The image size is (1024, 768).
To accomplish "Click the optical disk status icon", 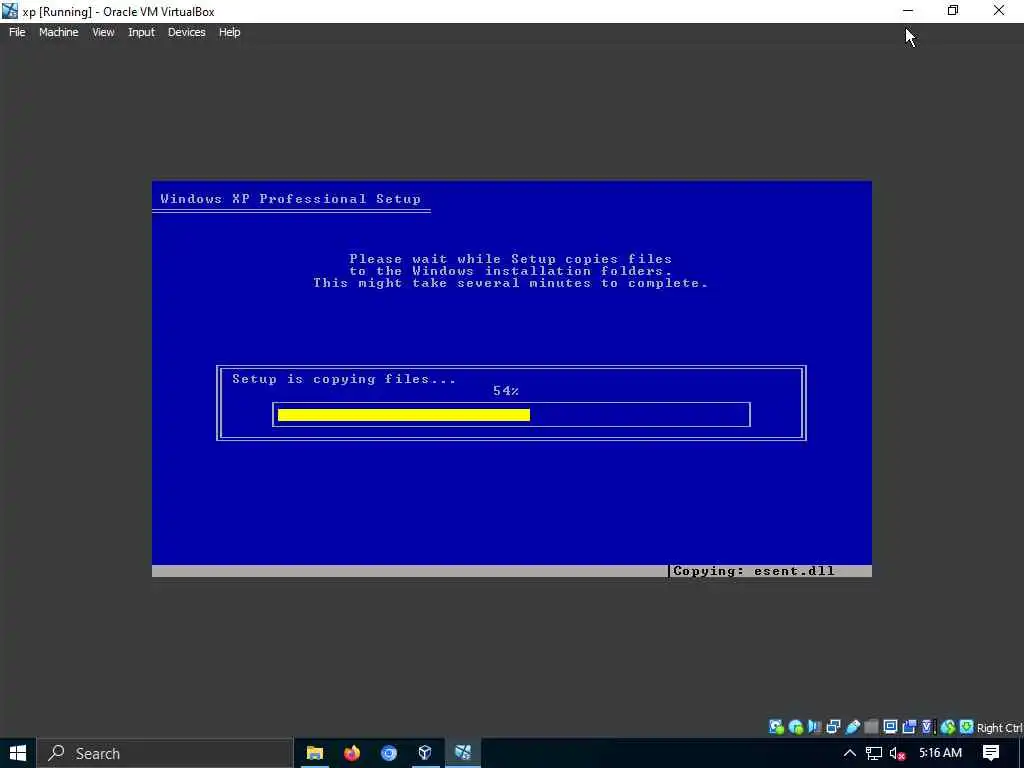I will [x=795, y=727].
